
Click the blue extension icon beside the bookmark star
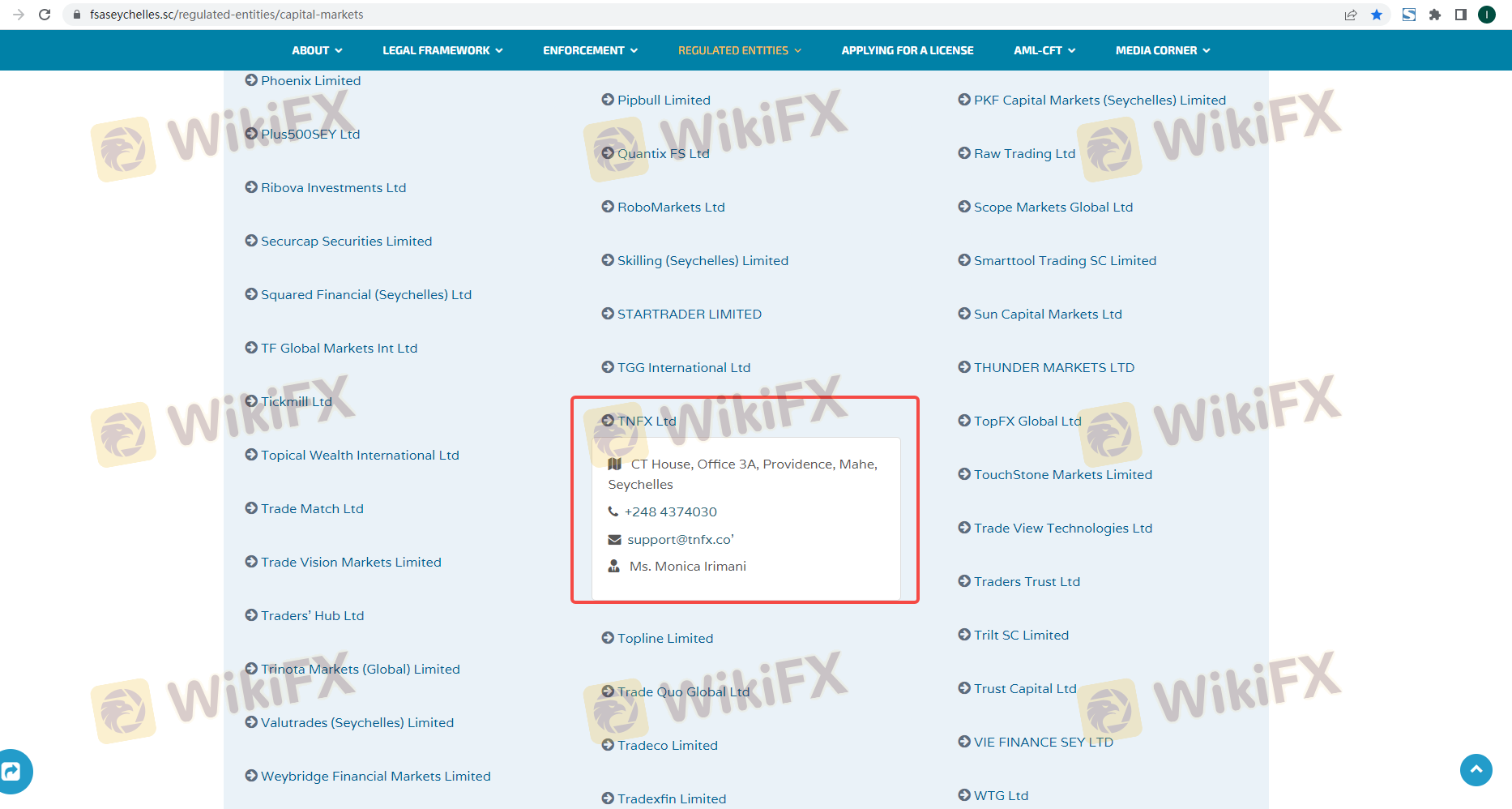coord(1409,15)
